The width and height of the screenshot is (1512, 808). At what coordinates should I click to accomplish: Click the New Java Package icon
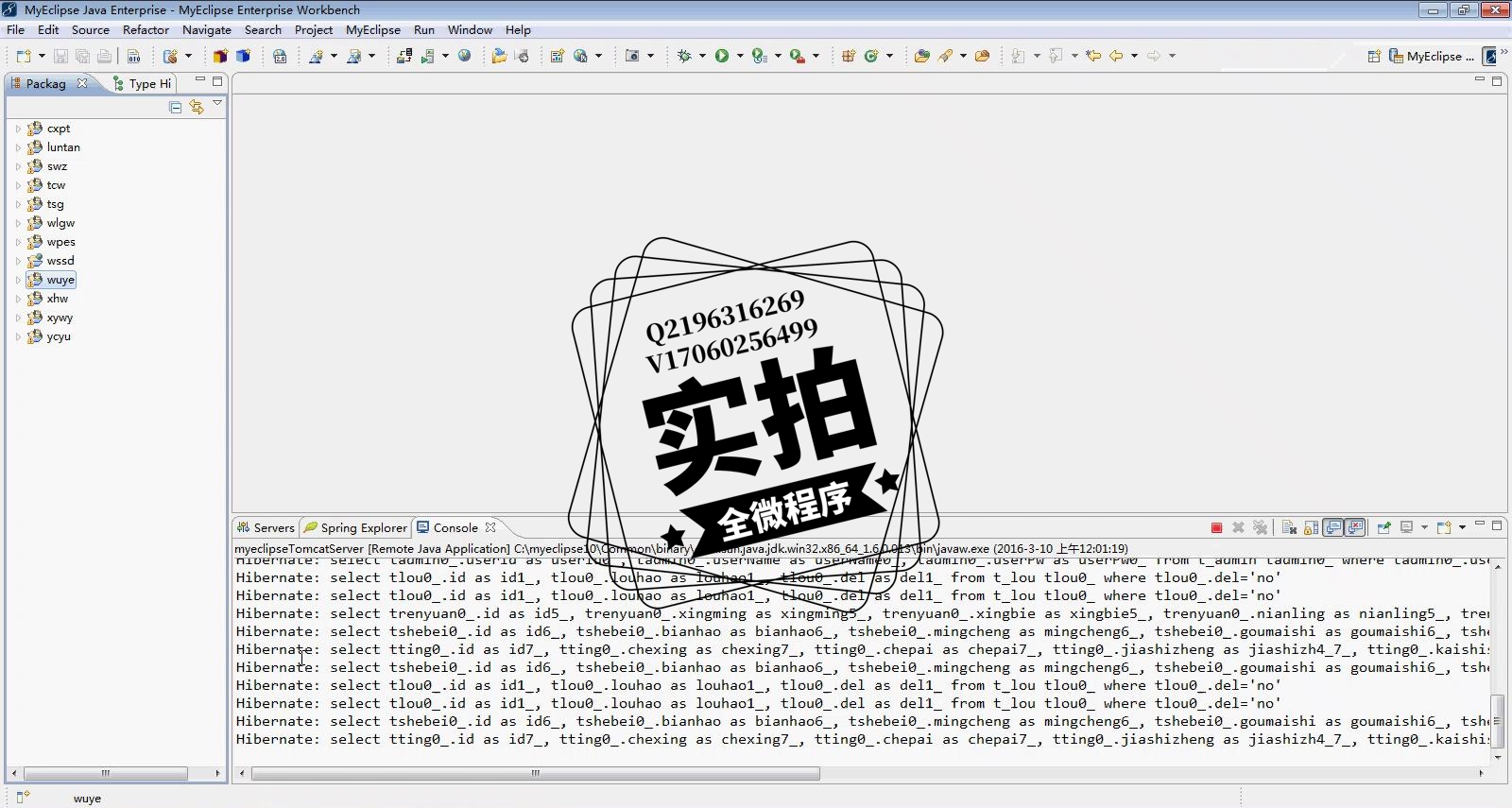849,56
